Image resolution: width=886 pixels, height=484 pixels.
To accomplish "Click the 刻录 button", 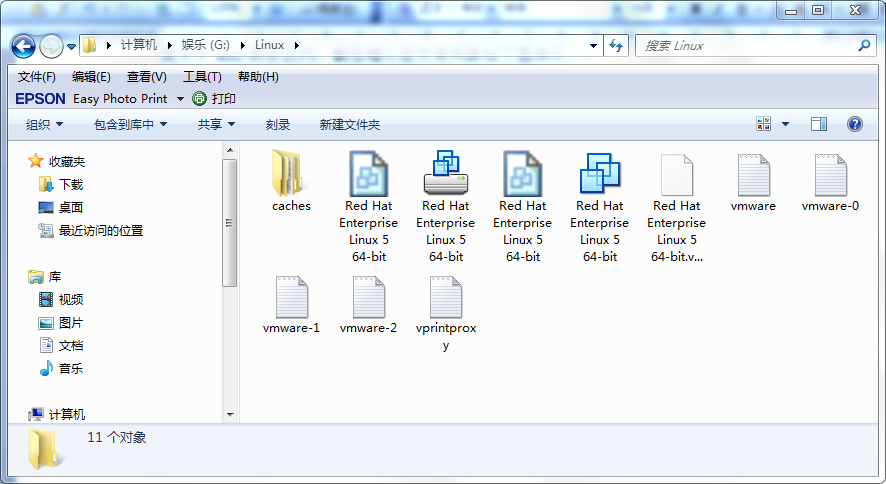I will pos(277,125).
